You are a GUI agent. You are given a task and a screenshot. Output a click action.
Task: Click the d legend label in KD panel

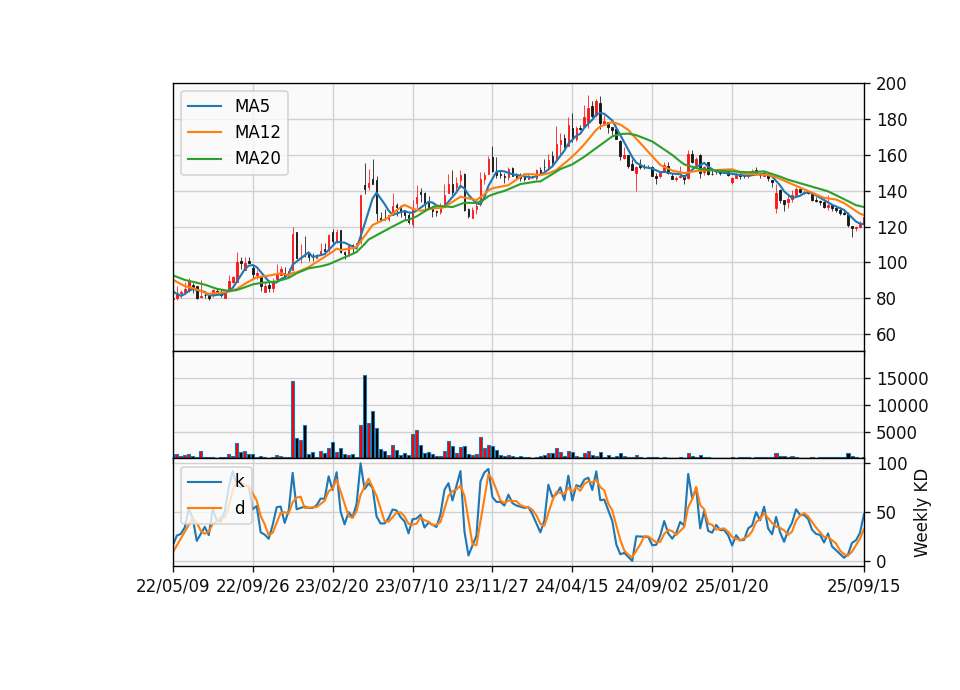(239, 508)
